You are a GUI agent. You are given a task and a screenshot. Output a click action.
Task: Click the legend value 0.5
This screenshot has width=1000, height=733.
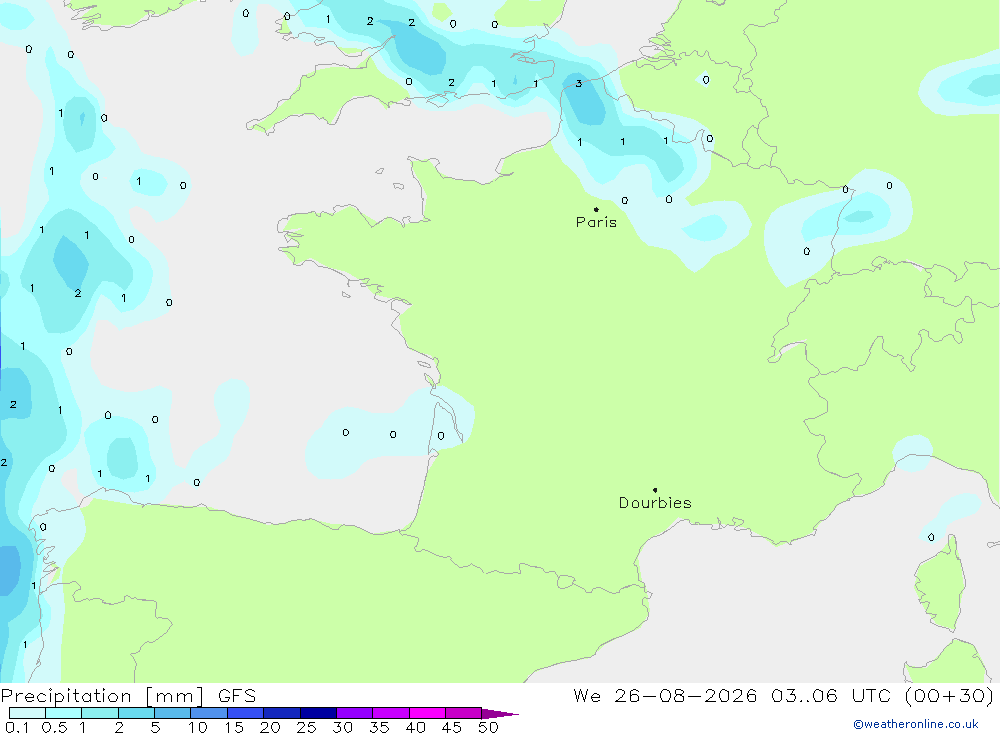point(54,727)
